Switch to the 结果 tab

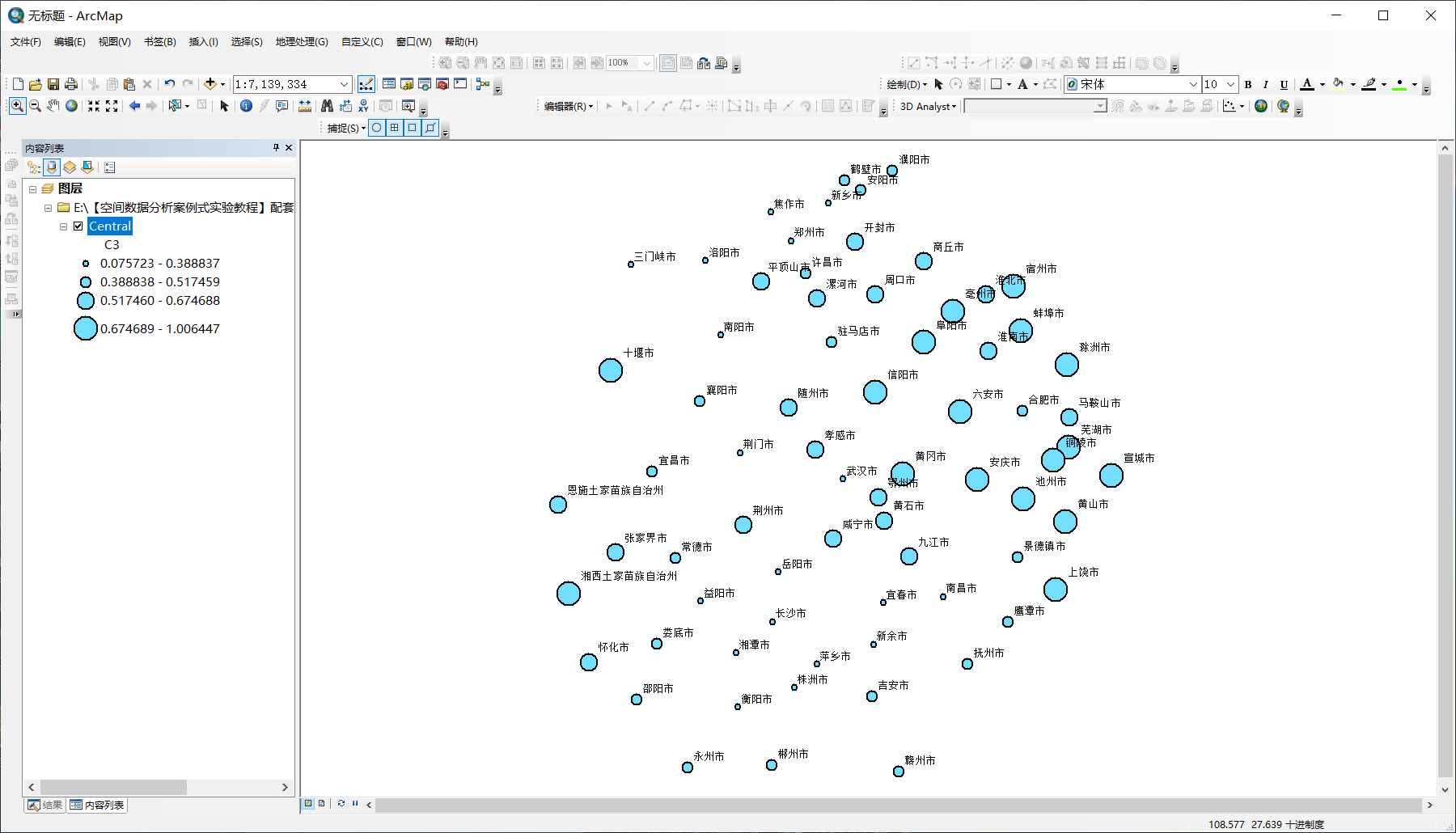[x=44, y=805]
